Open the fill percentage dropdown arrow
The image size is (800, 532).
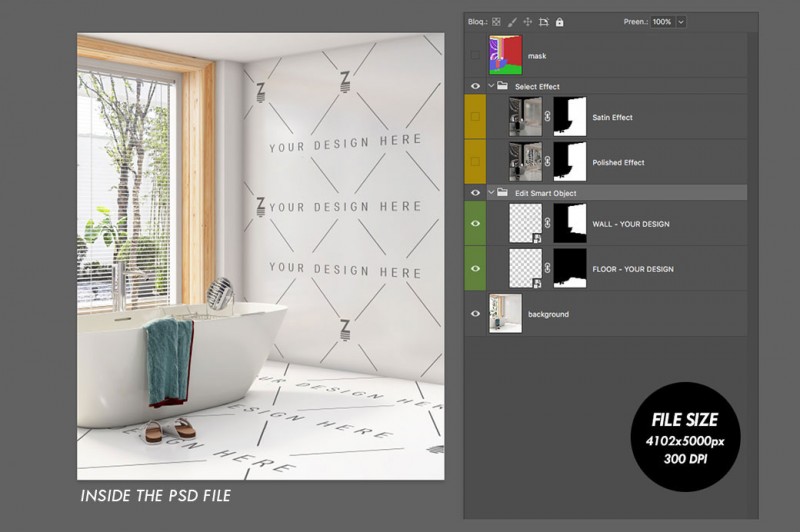tap(682, 21)
